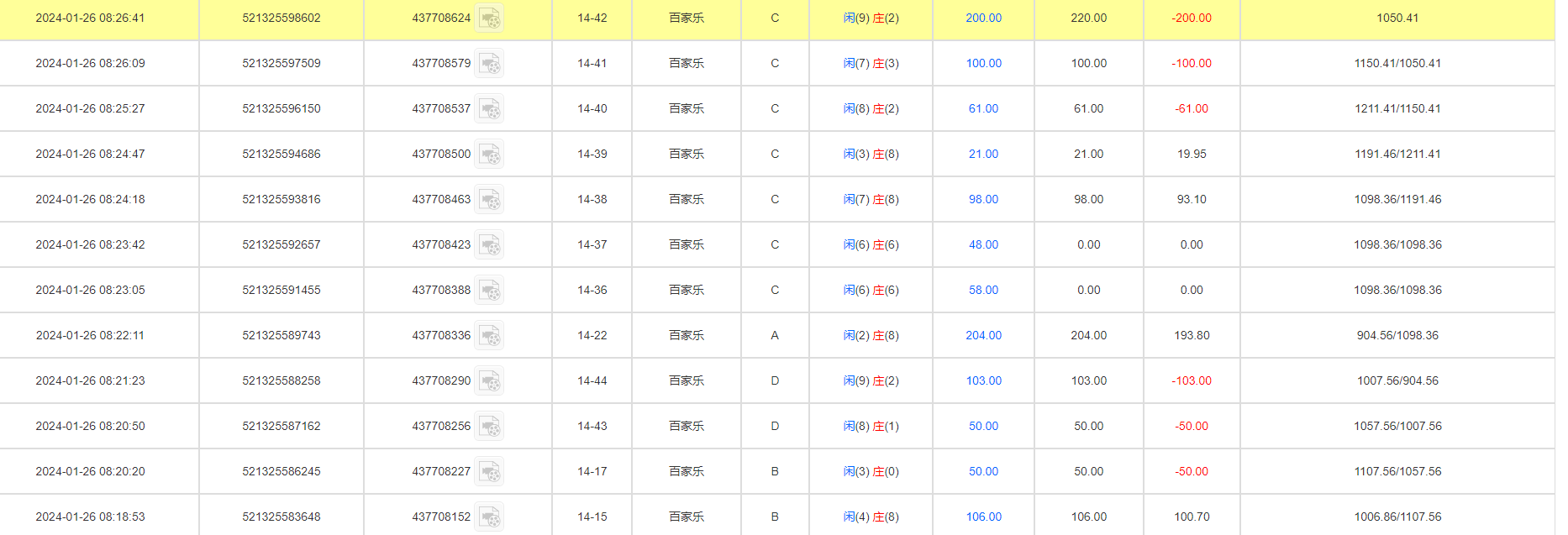Click replay icon beside game 437708336
The width and height of the screenshot is (1568, 535).
coord(489,335)
